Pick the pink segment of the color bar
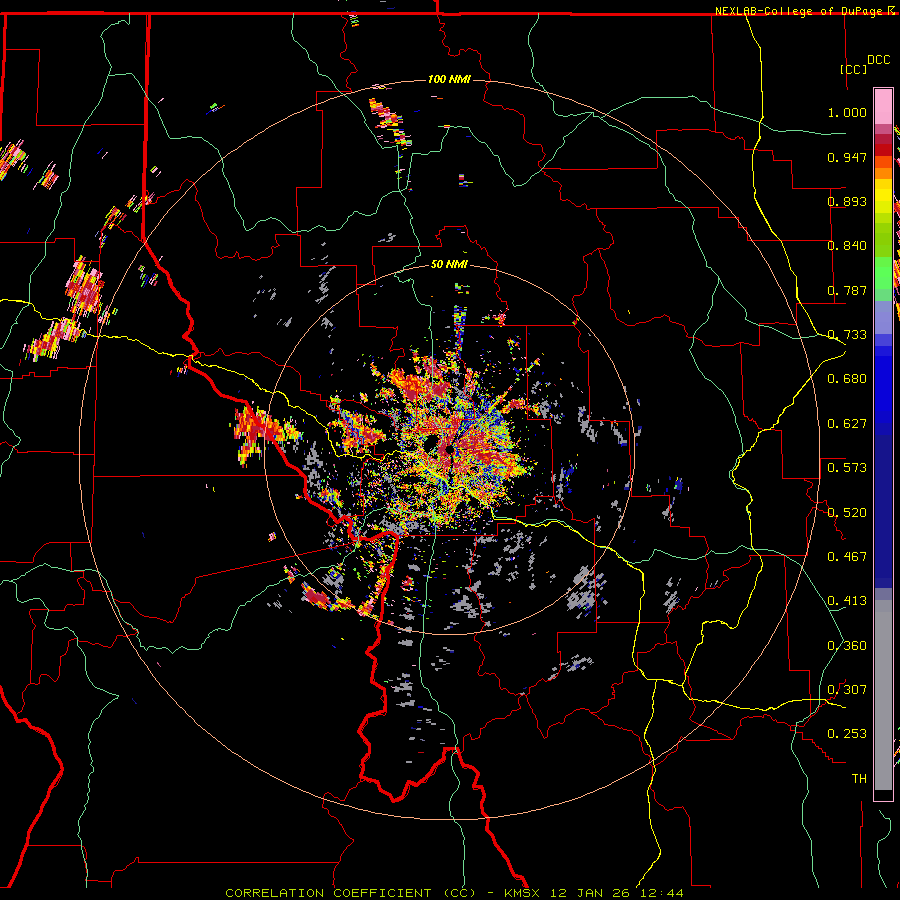900x900 pixels. (x=883, y=107)
